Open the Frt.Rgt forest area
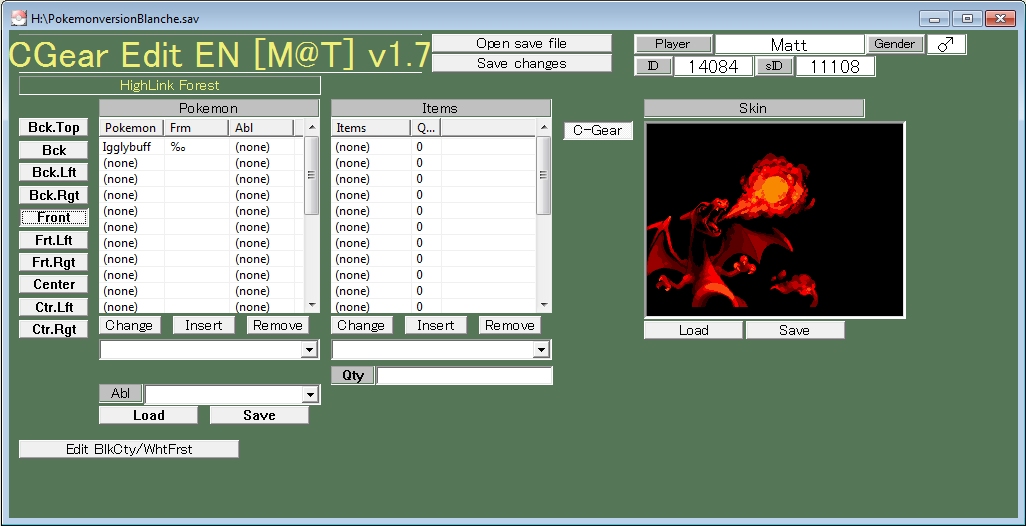 pyautogui.click(x=54, y=262)
